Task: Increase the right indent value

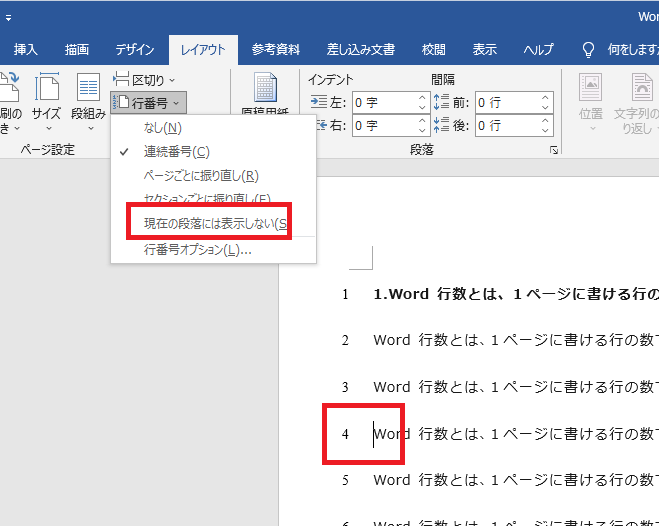Action: coord(422,121)
